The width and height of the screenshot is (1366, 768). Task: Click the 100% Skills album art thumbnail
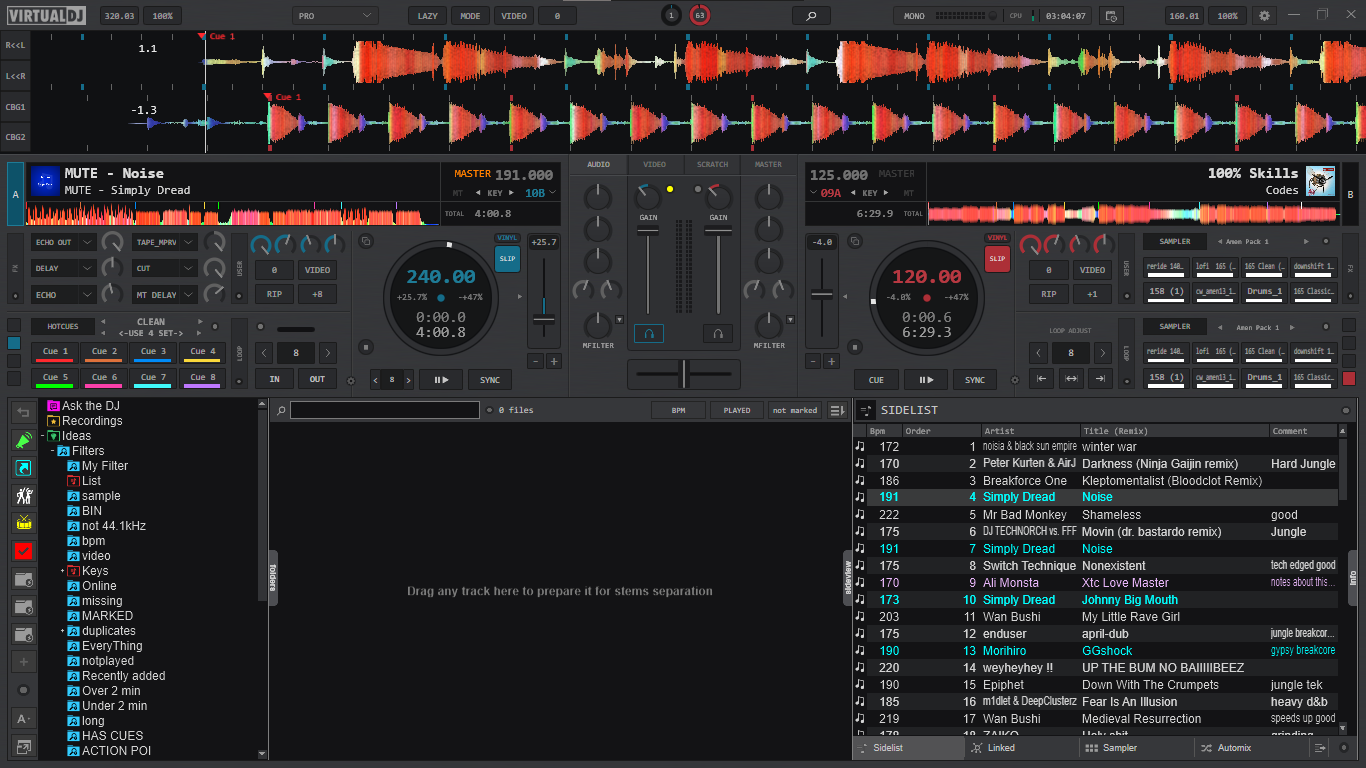(x=1321, y=180)
